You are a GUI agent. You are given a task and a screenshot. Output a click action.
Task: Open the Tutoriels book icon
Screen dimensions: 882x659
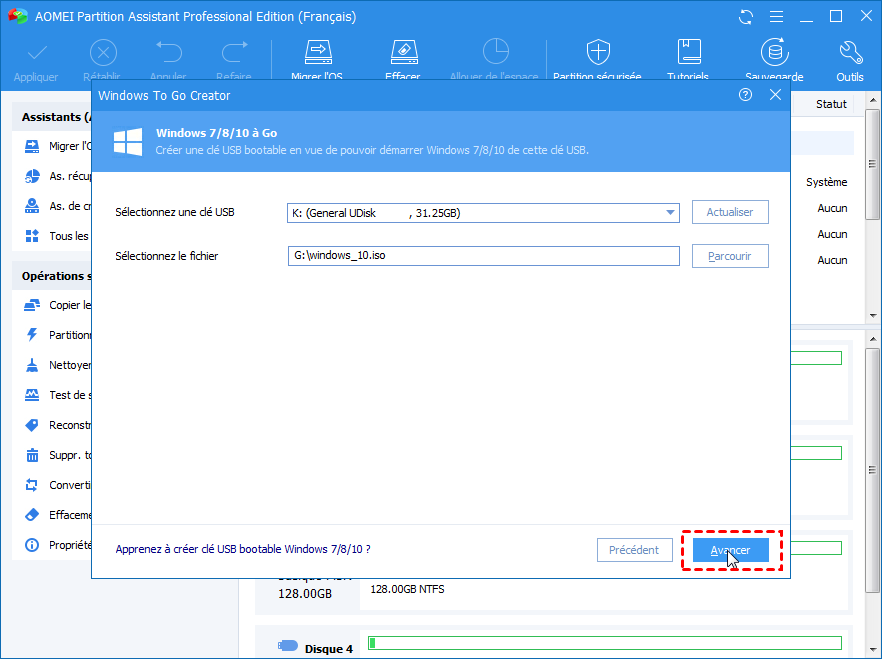(x=688, y=52)
